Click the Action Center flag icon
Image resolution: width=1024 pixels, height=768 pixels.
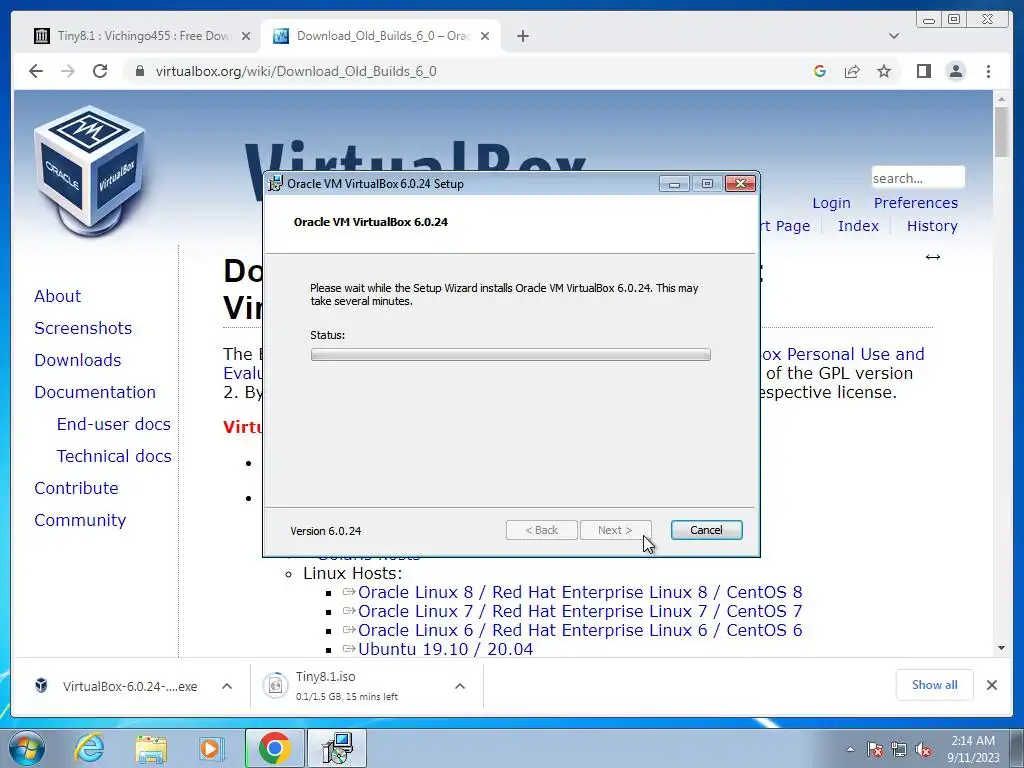pyautogui.click(x=875, y=749)
